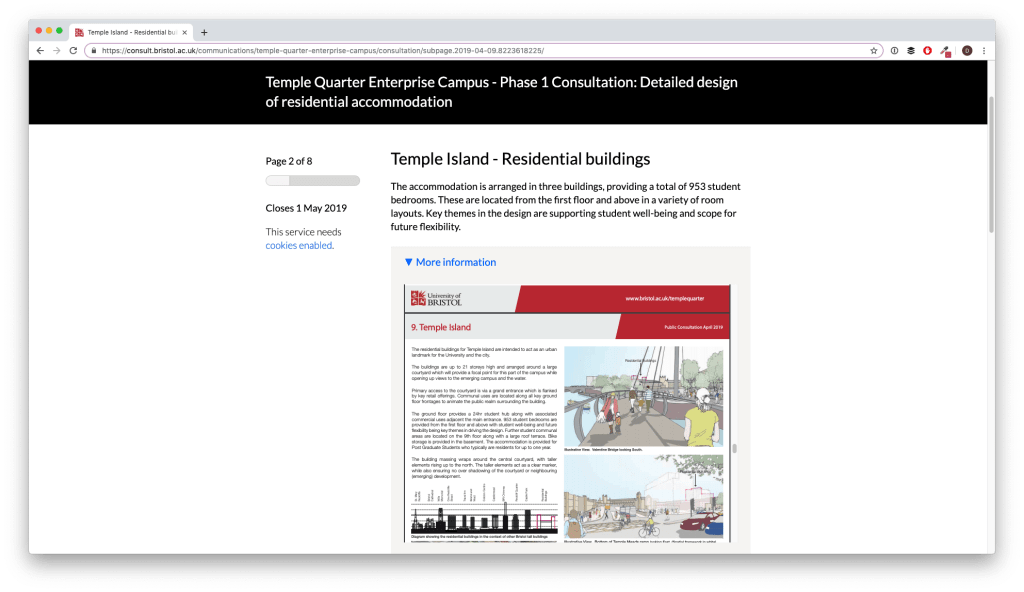Image resolution: width=1024 pixels, height=592 pixels.
Task: Click the 'Page 2 of 8' text
Action: (x=289, y=161)
